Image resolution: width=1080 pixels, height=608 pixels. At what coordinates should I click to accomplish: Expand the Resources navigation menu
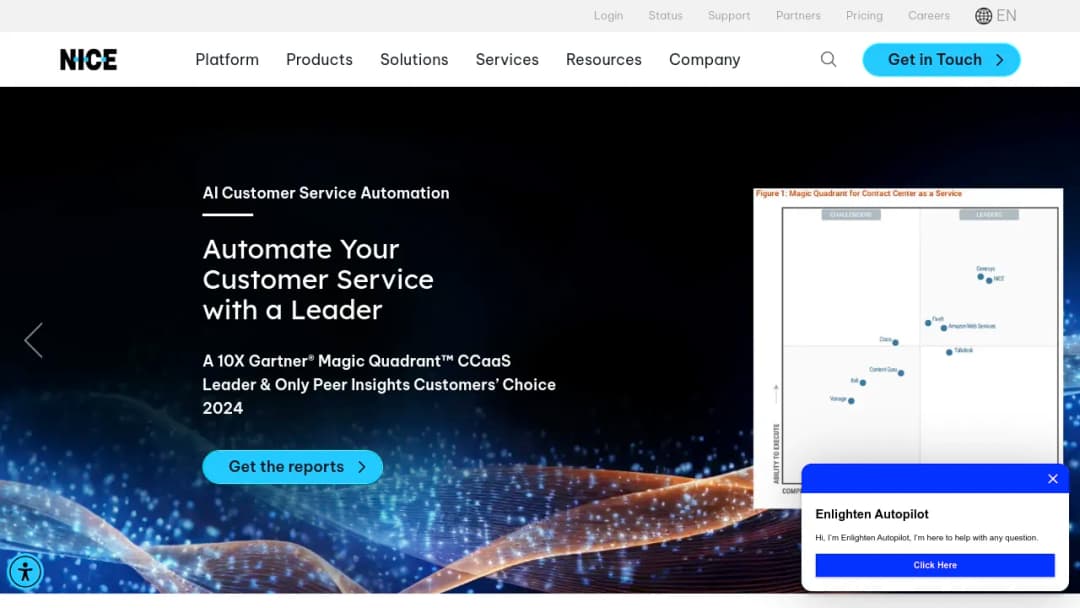603,59
